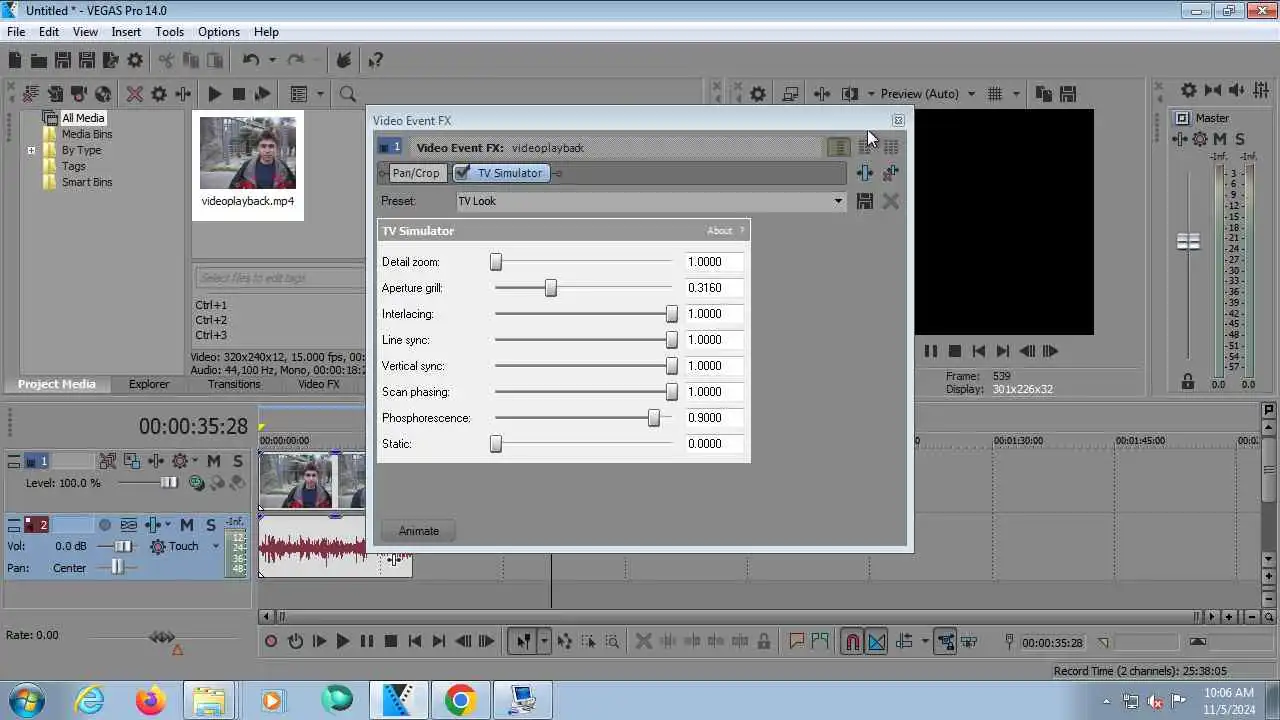This screenshot has width=1280, height=720.
Task: Open Firefox from the taskbar
Action: 151,701
